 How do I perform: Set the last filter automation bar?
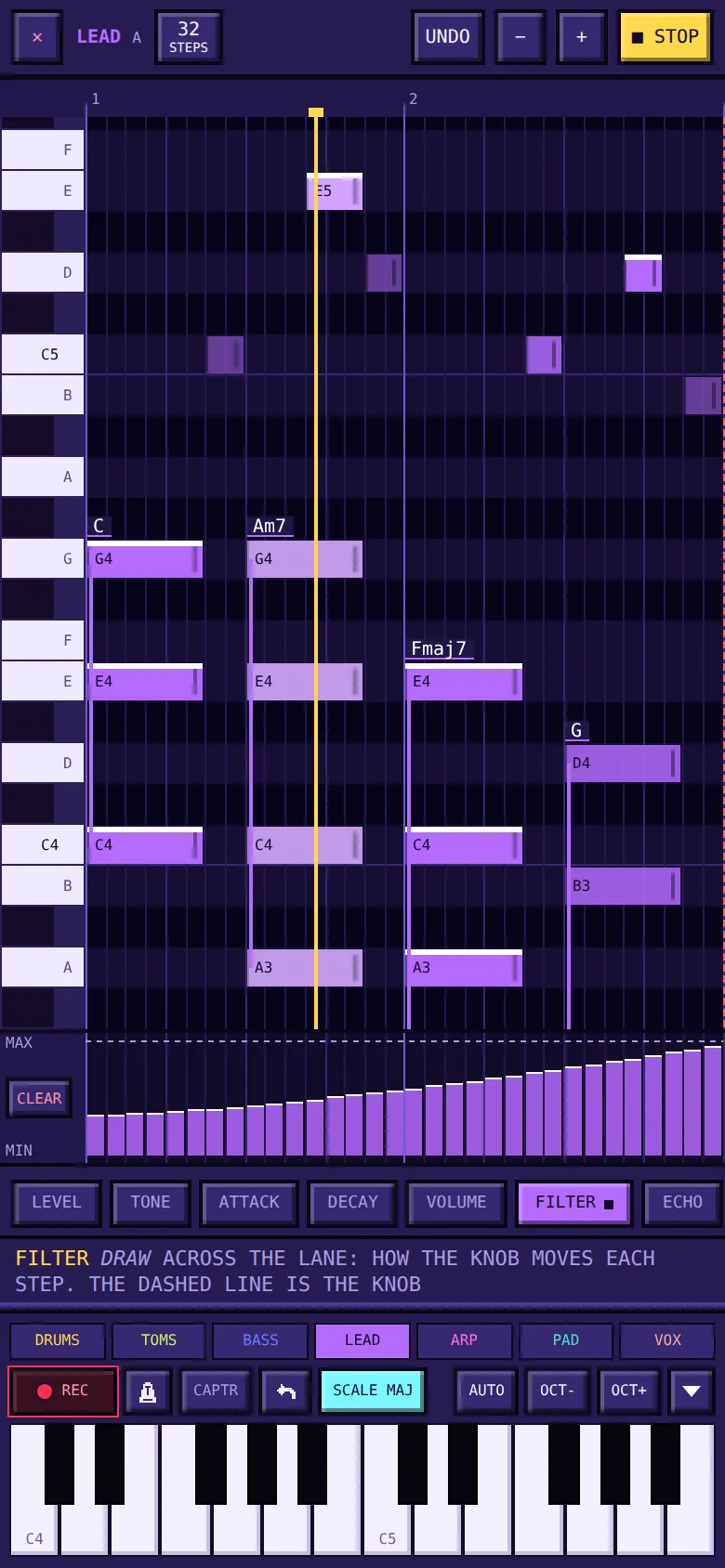(x=713, y=1101)
